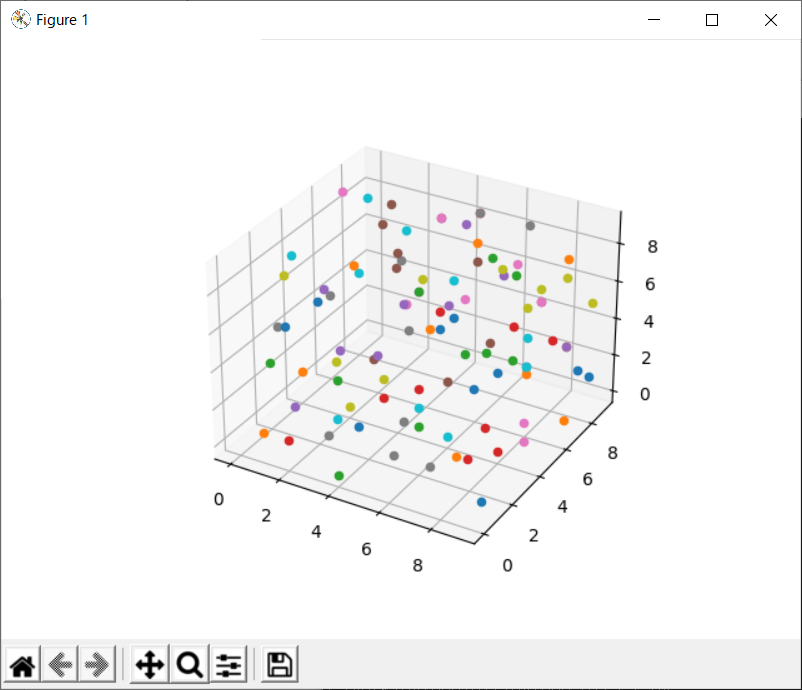This screenshot has width=802, height=690.
Task: Go back to the previous view
Action: point(60,665)
